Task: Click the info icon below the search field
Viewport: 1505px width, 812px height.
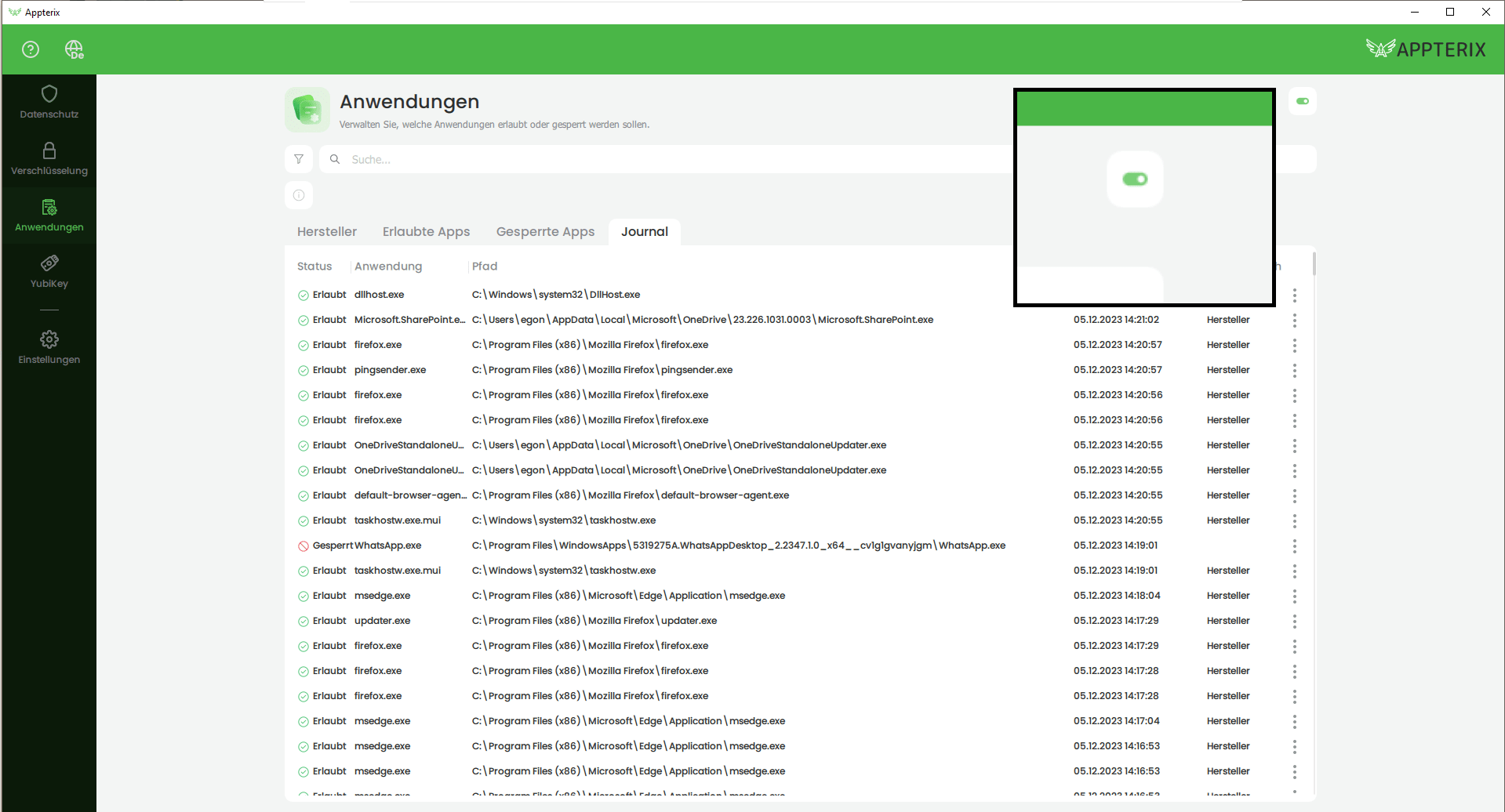Action: click(x=298, y=195)
